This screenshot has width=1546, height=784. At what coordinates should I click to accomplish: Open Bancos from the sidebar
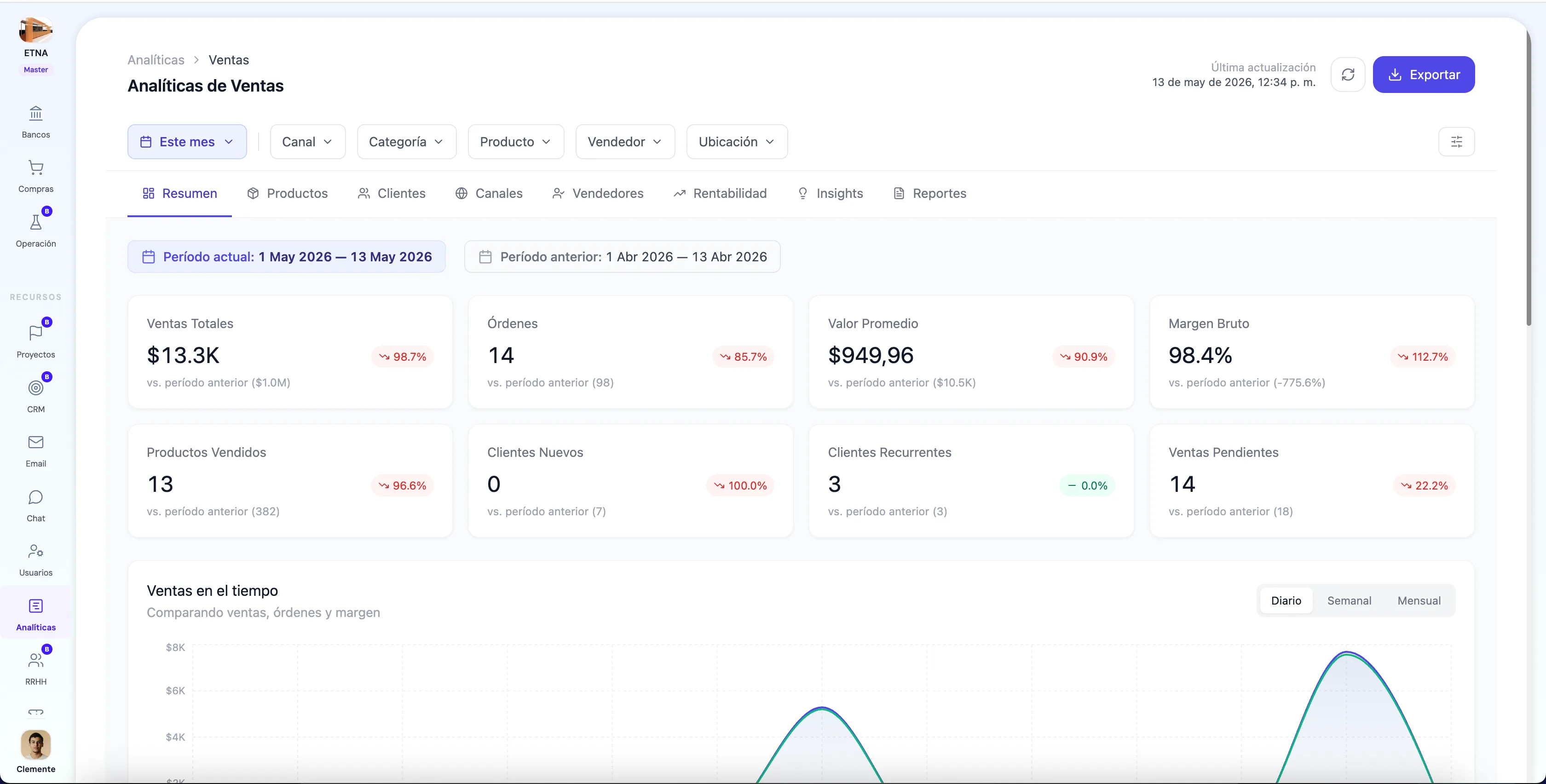click(36, 122)
